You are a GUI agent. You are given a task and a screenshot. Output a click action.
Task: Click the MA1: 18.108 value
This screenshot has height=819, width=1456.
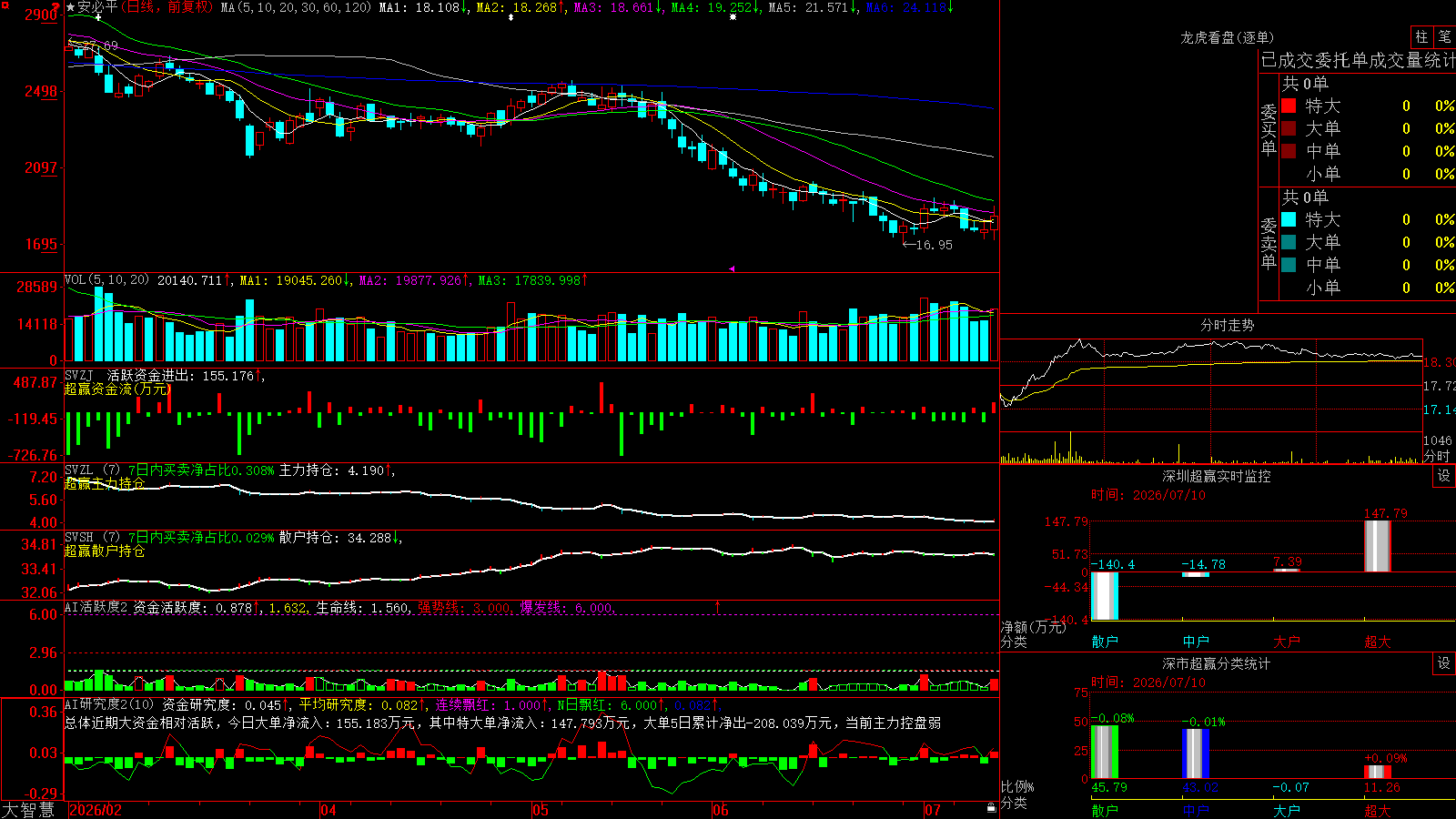tap(424, 7)
